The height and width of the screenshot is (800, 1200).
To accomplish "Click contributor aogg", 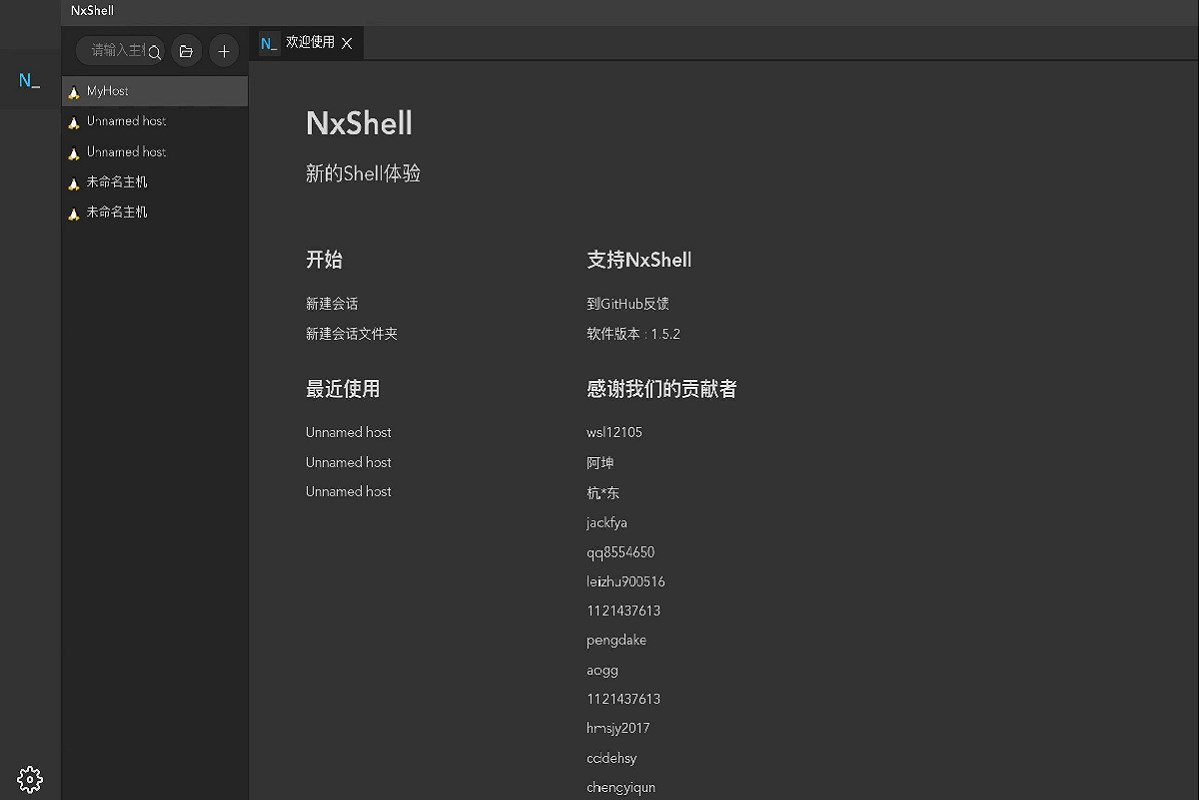I will click(602, 670).
